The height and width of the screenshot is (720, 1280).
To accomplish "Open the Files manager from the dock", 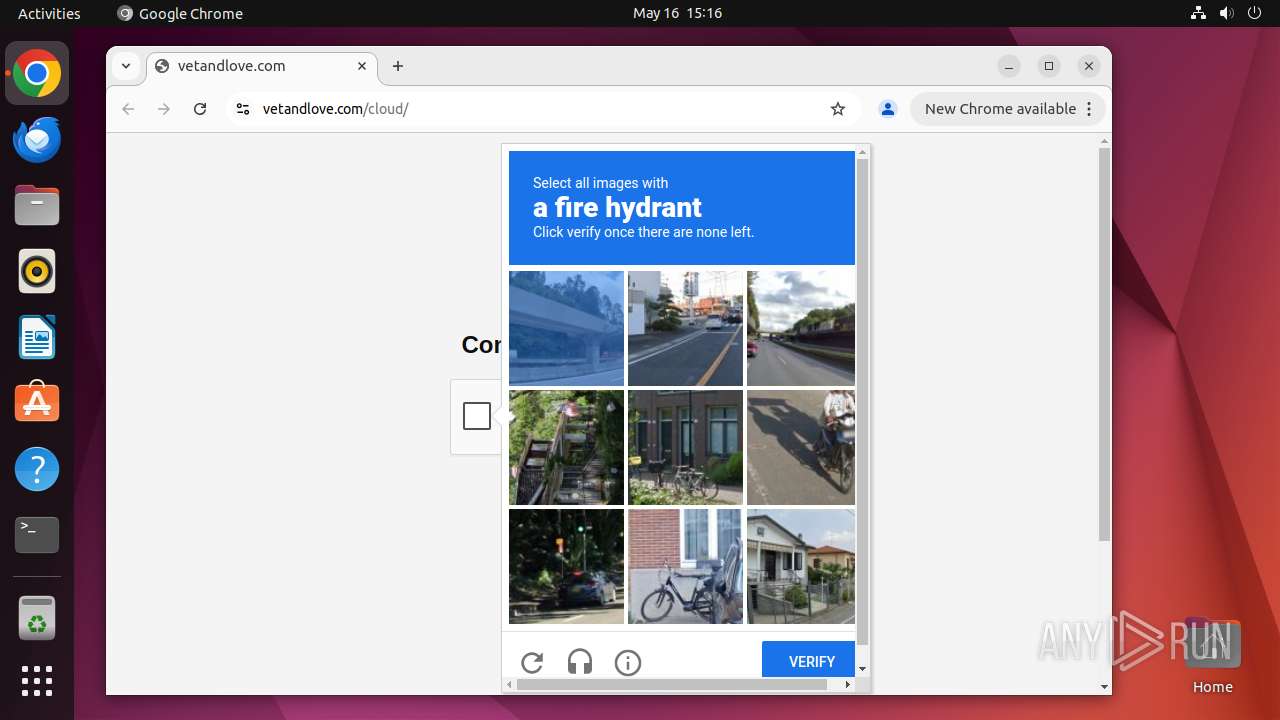I will point(37,205).
